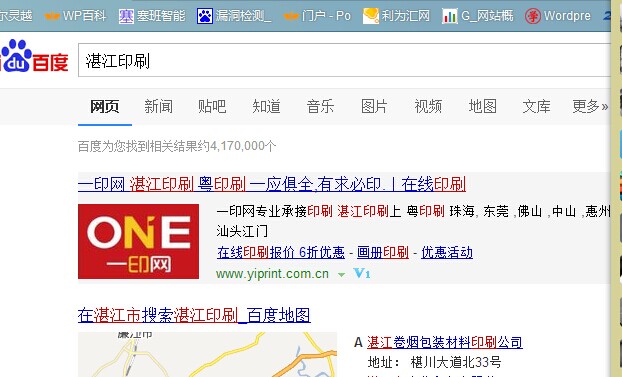Open the 画册印刷 link

coord(383,252)
